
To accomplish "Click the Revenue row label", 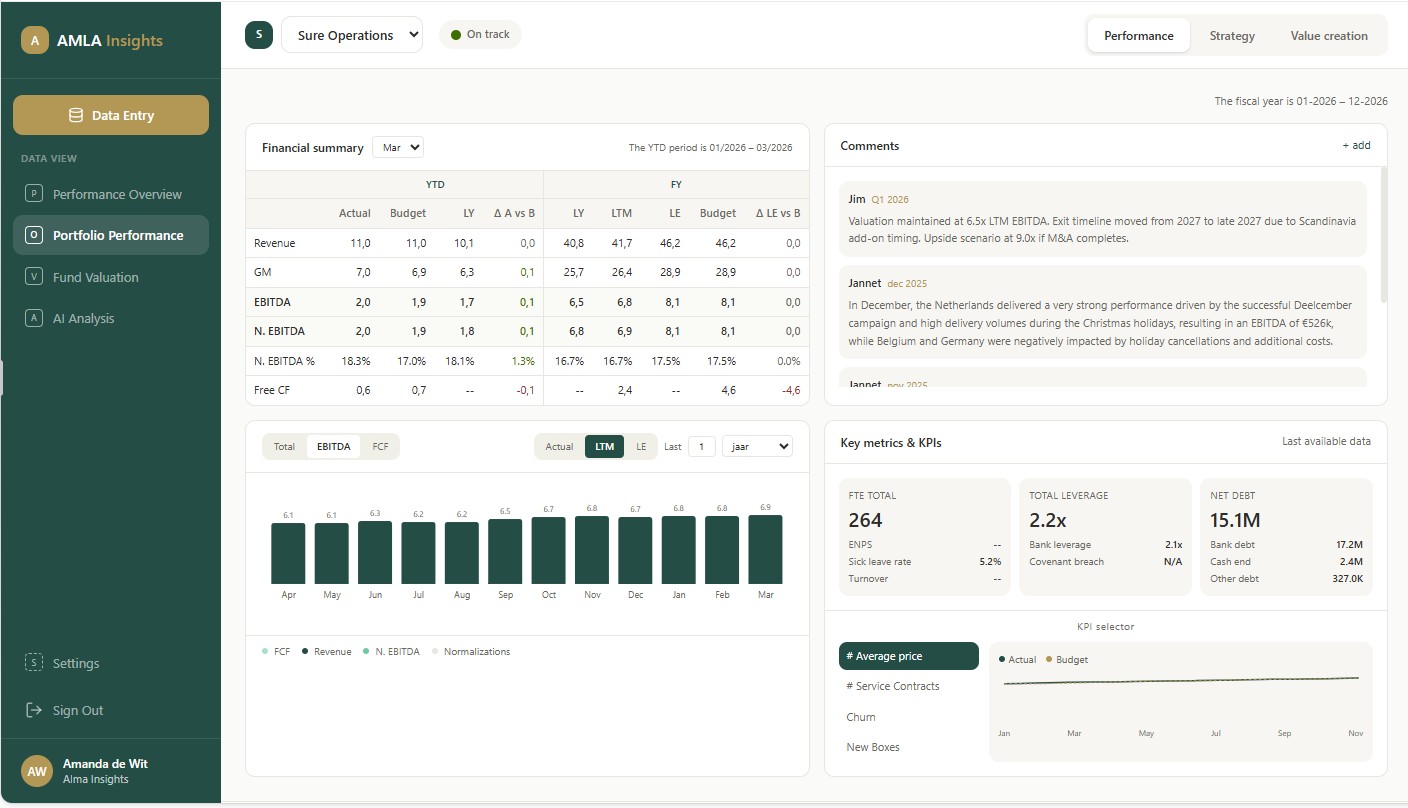I will coord(274,243).
